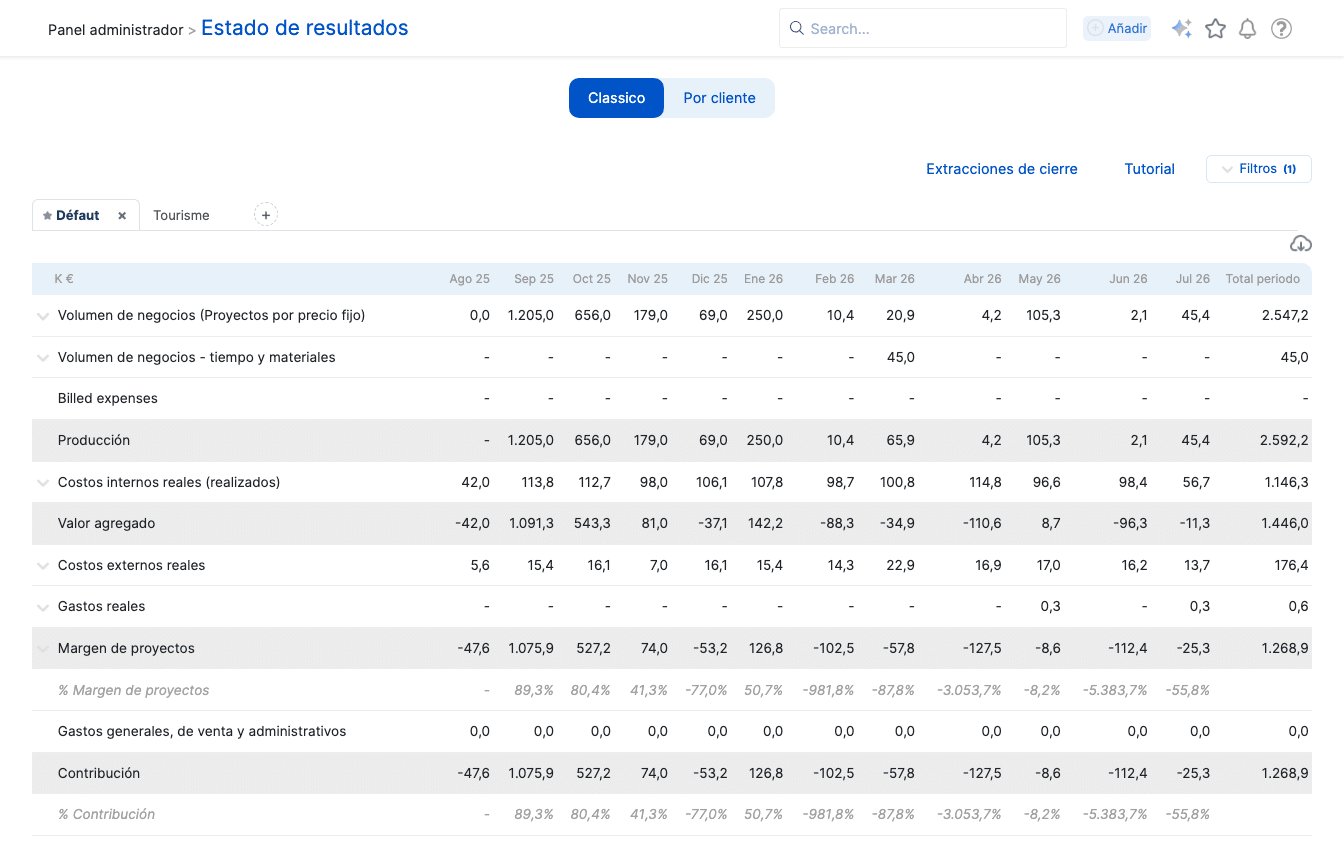The image size is (1344, 859).
Task: Click total value 2.547,2
Action: (x=1283, y=315)
